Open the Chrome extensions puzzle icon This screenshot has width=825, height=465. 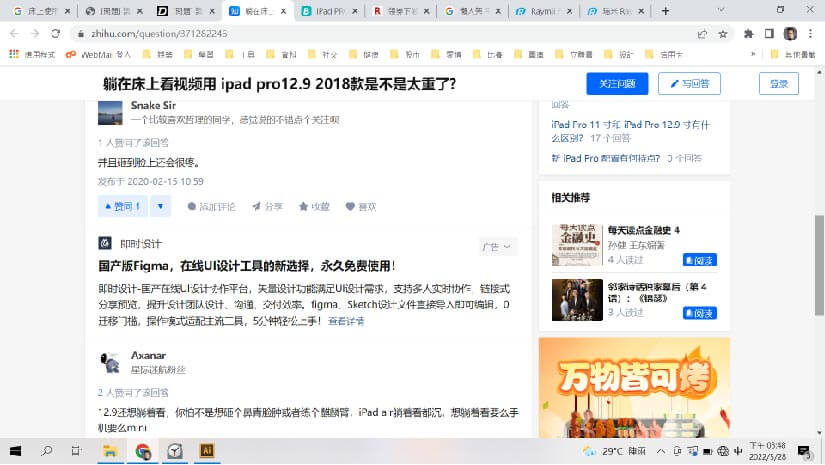[x=748, y=33]
